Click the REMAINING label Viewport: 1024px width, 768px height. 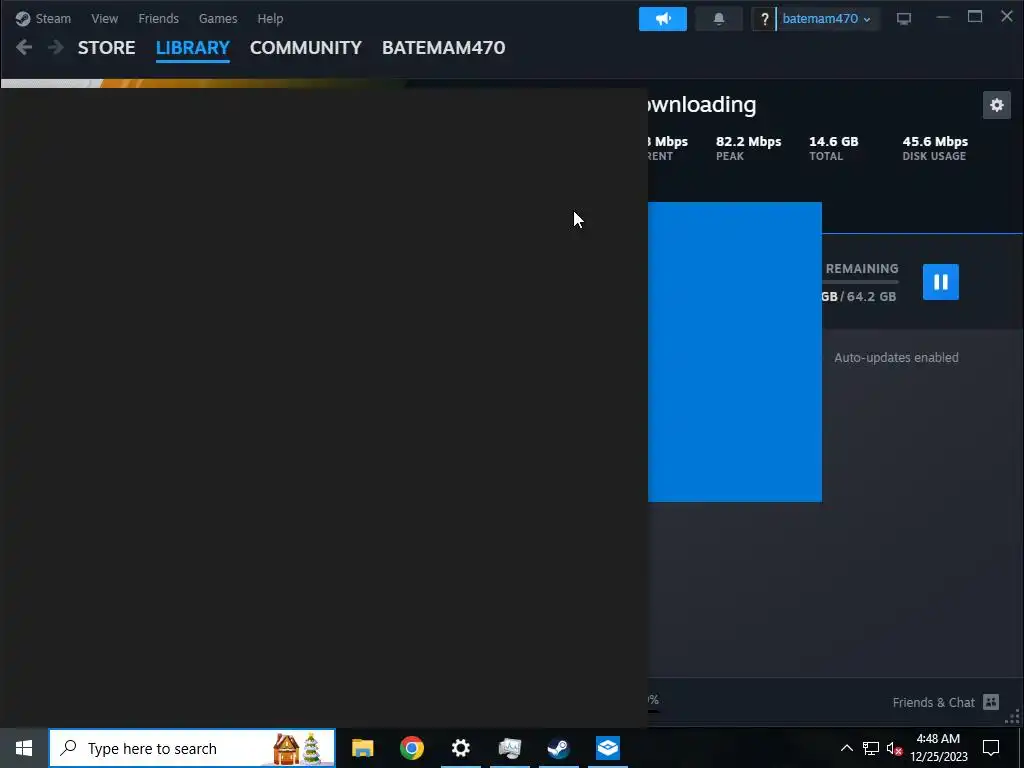click(x=862, y=269)
